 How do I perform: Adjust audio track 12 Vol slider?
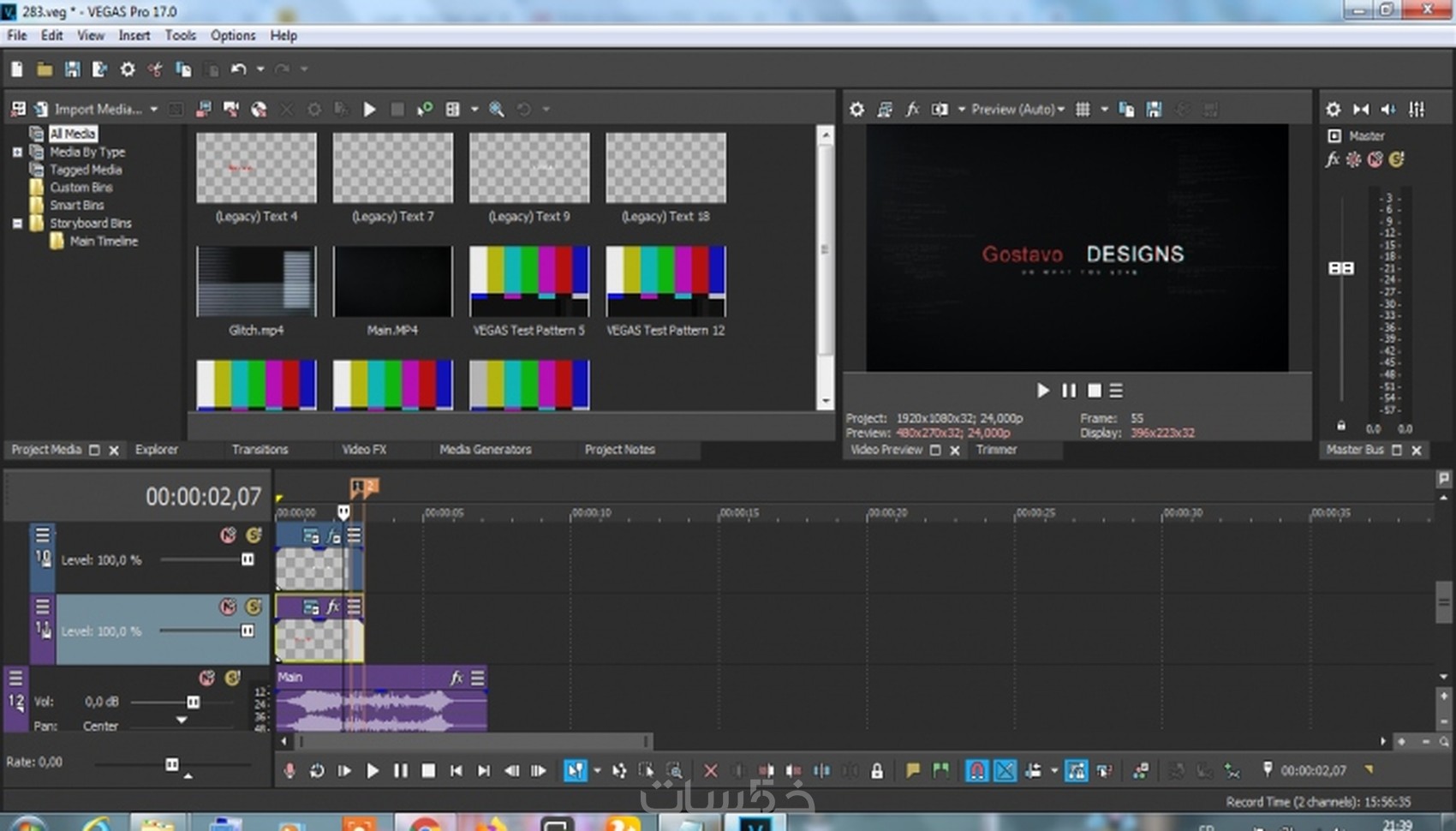tap(194, 702)
